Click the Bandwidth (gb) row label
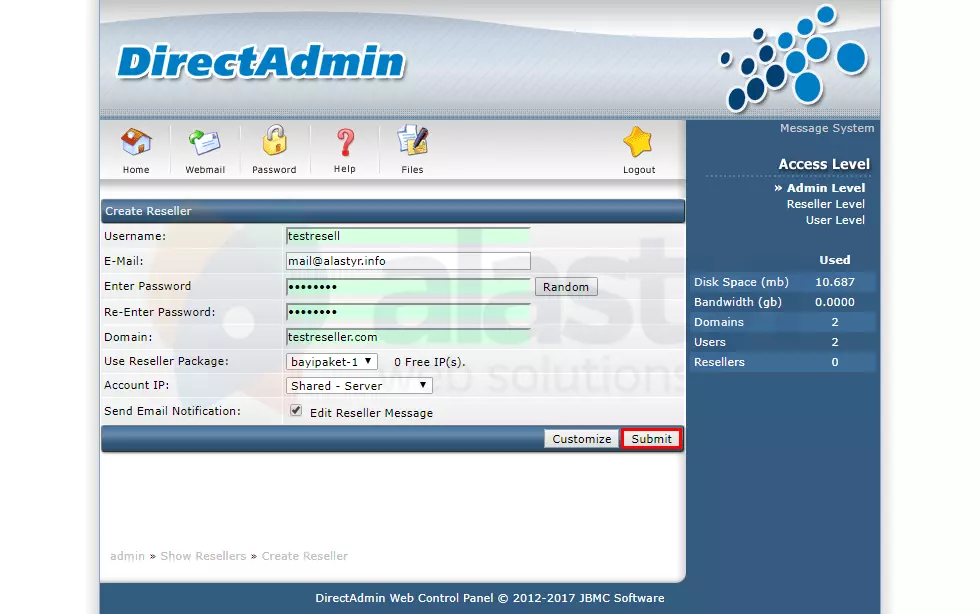 tap(738, 302)
